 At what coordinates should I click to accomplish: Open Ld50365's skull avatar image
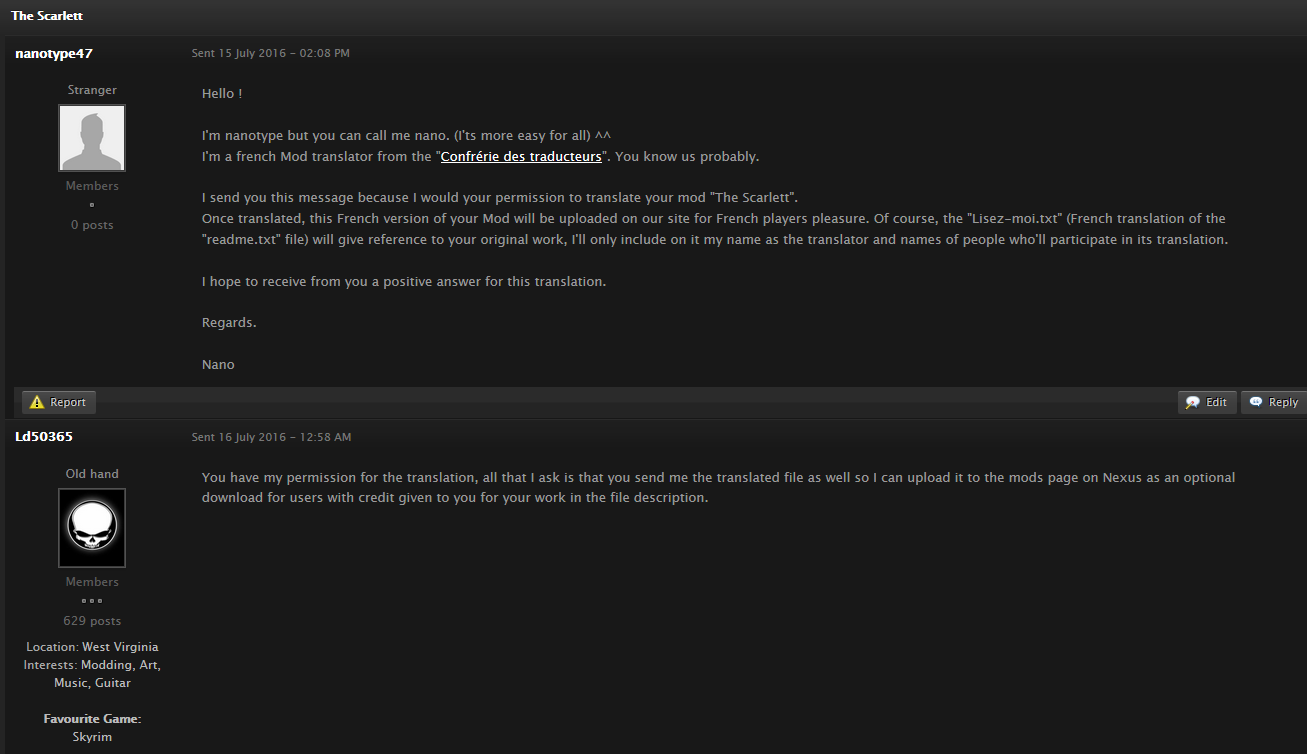point(92,528)
